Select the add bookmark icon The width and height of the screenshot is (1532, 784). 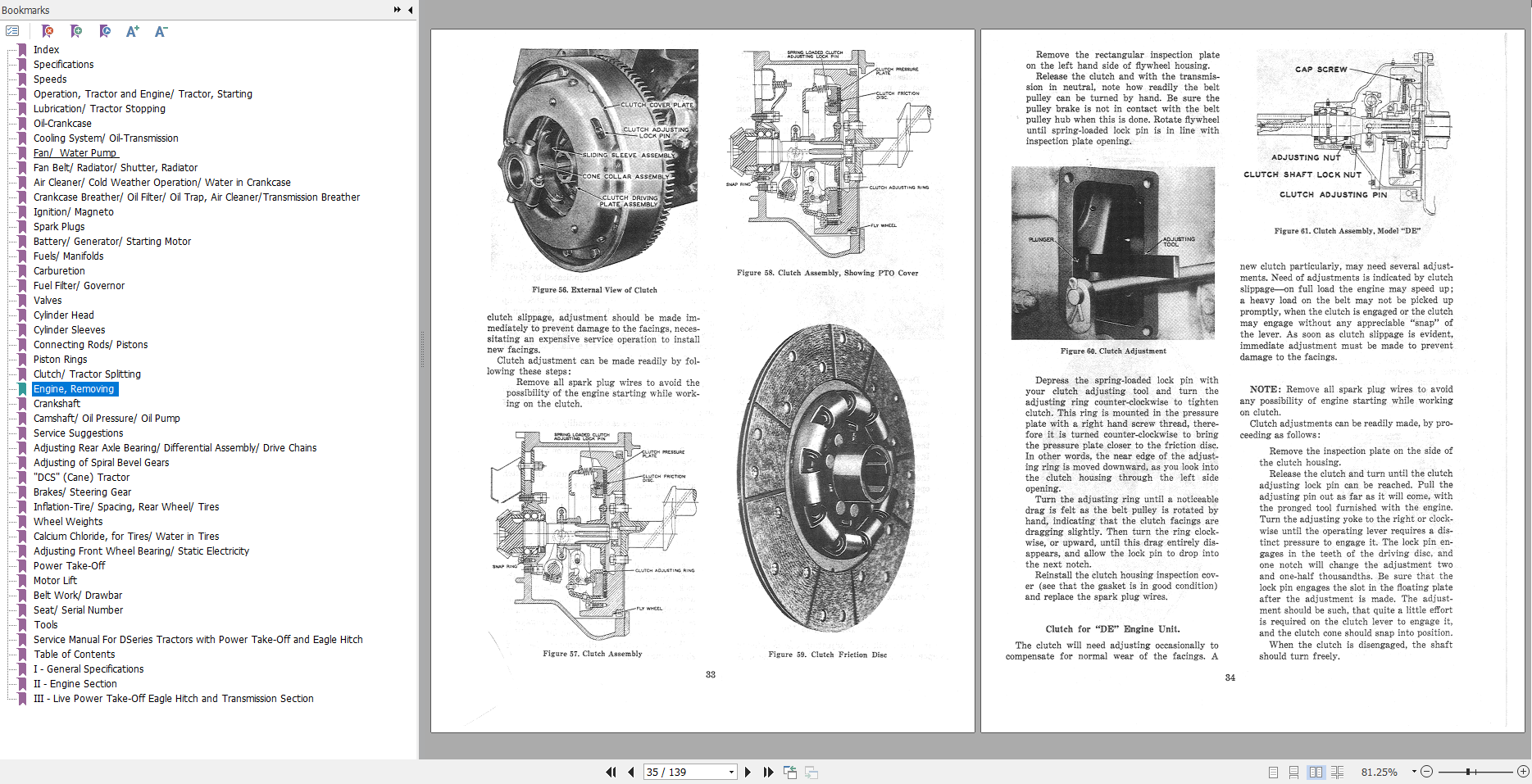[x=75, y=30]
